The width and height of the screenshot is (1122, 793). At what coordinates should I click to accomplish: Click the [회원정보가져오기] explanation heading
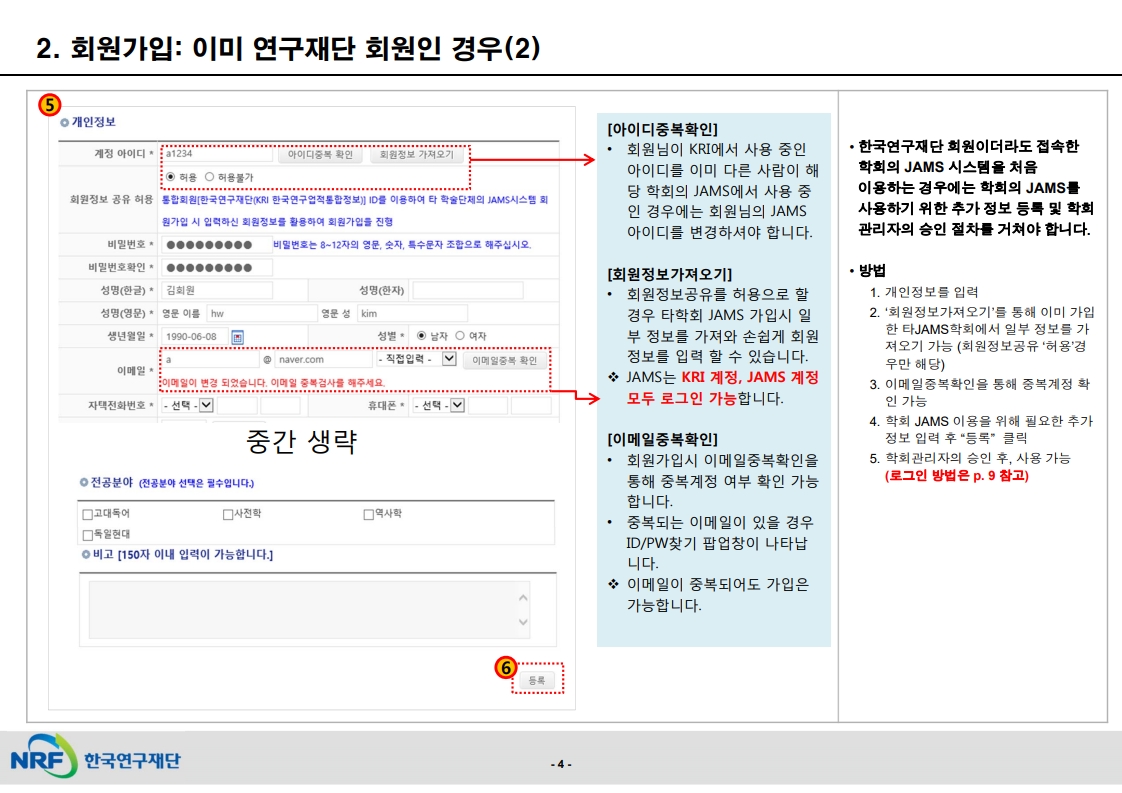pyautogui.click(x=670, y=274)
